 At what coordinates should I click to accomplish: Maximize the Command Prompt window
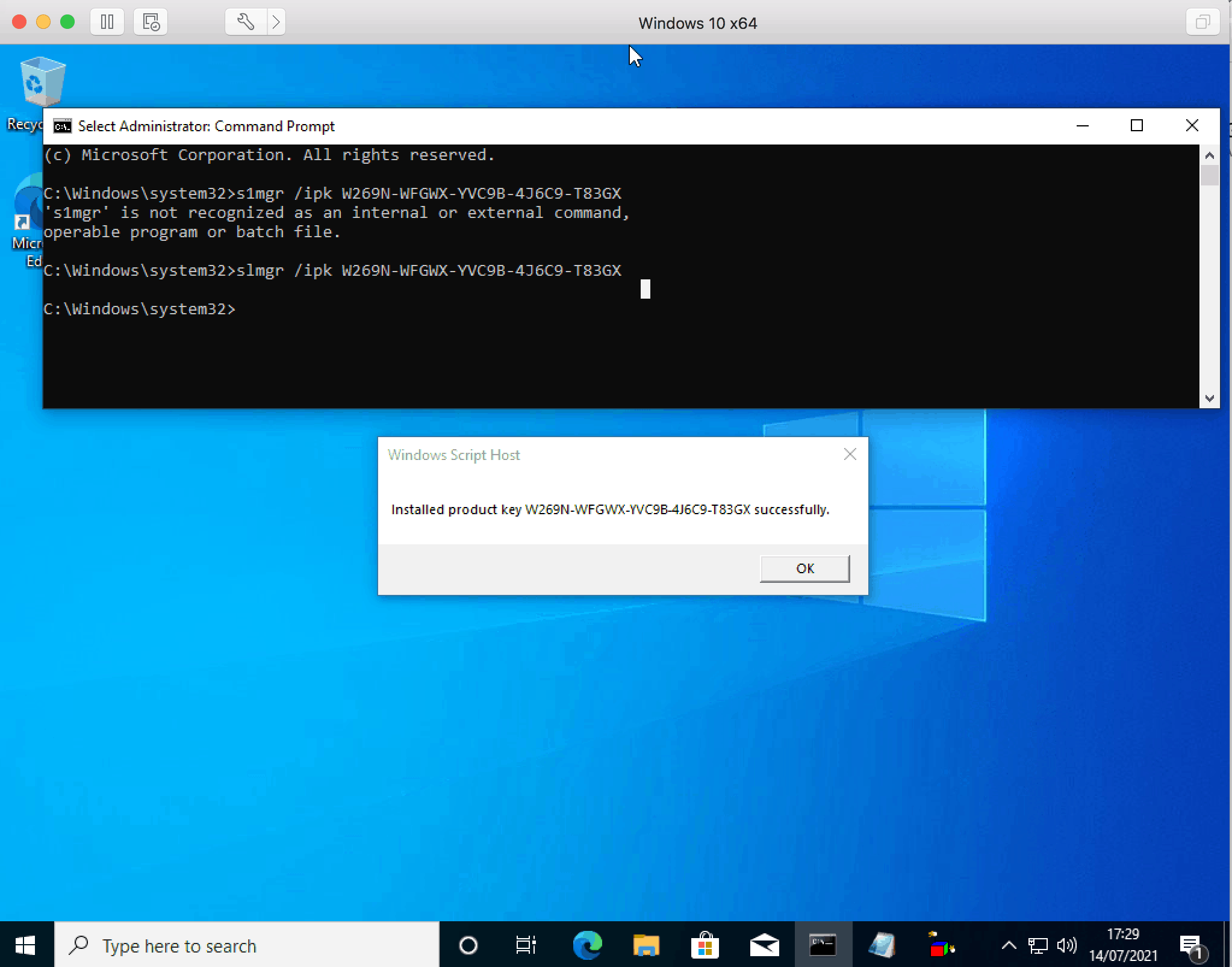1136,126
